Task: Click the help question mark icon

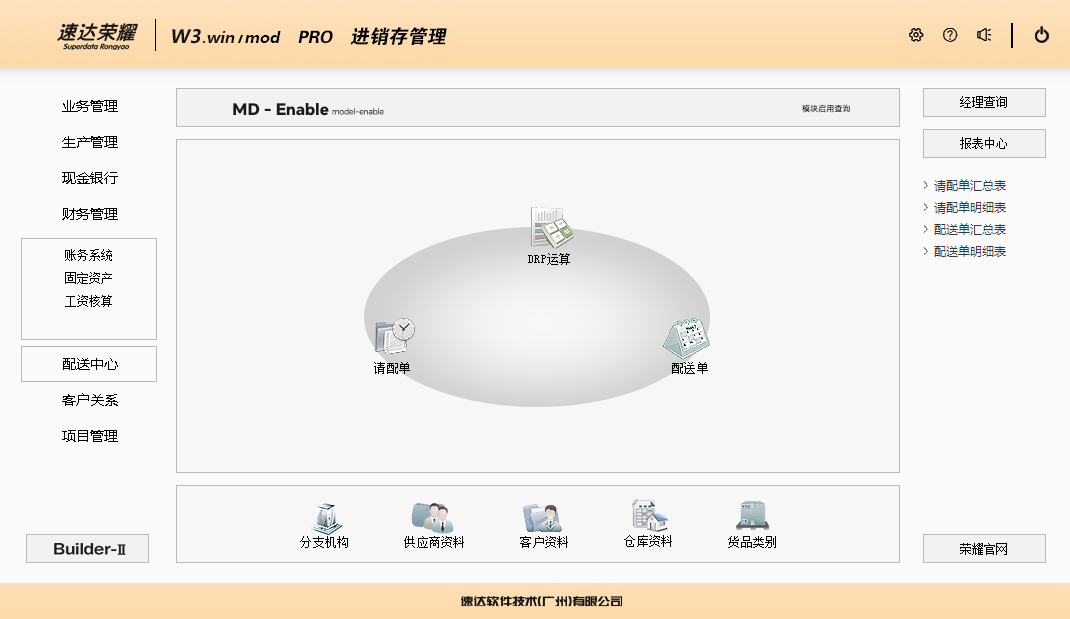Action: (x=950, y=35)
